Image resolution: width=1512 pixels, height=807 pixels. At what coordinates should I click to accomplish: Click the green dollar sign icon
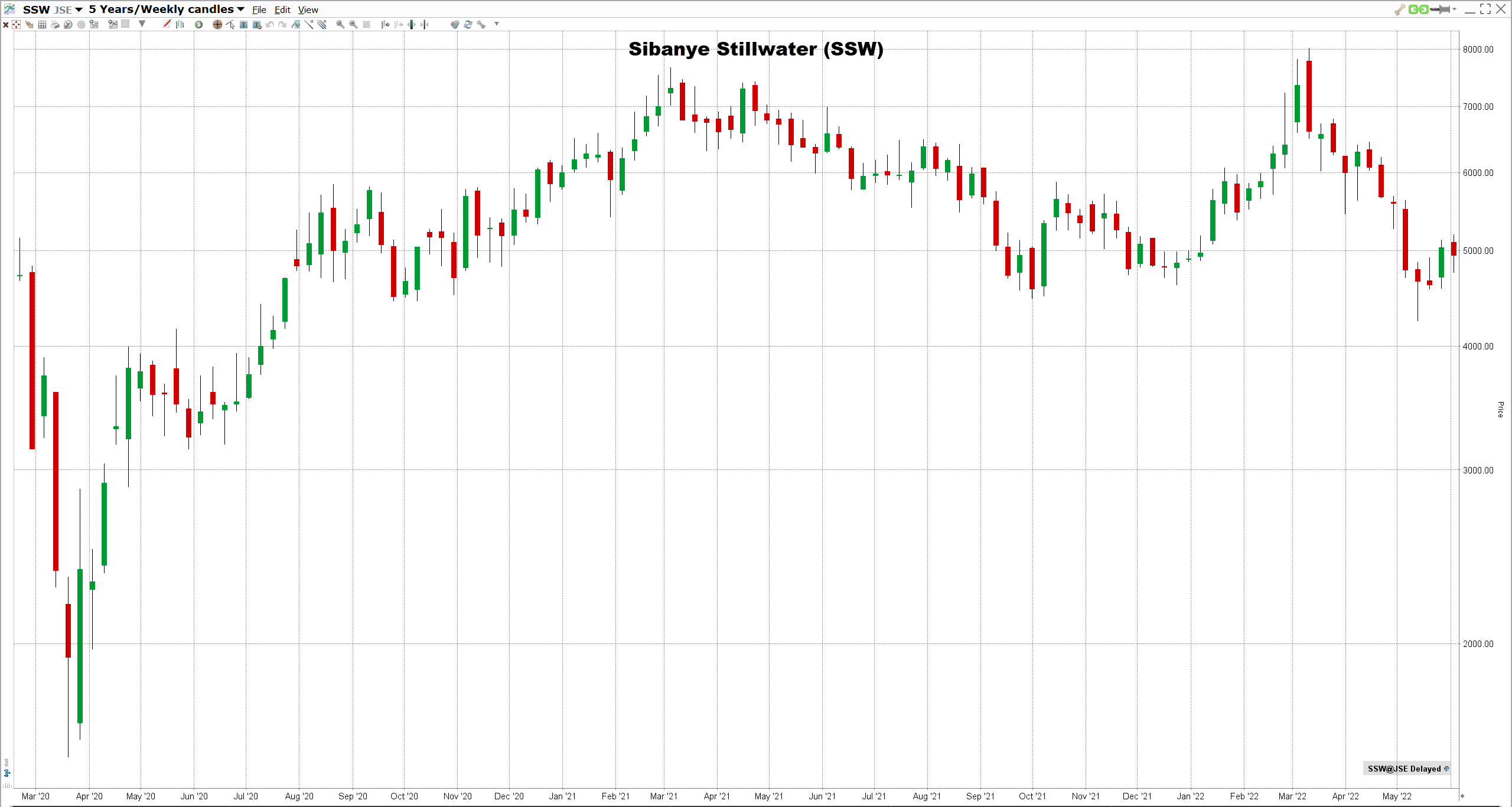[x=198, y=24]
